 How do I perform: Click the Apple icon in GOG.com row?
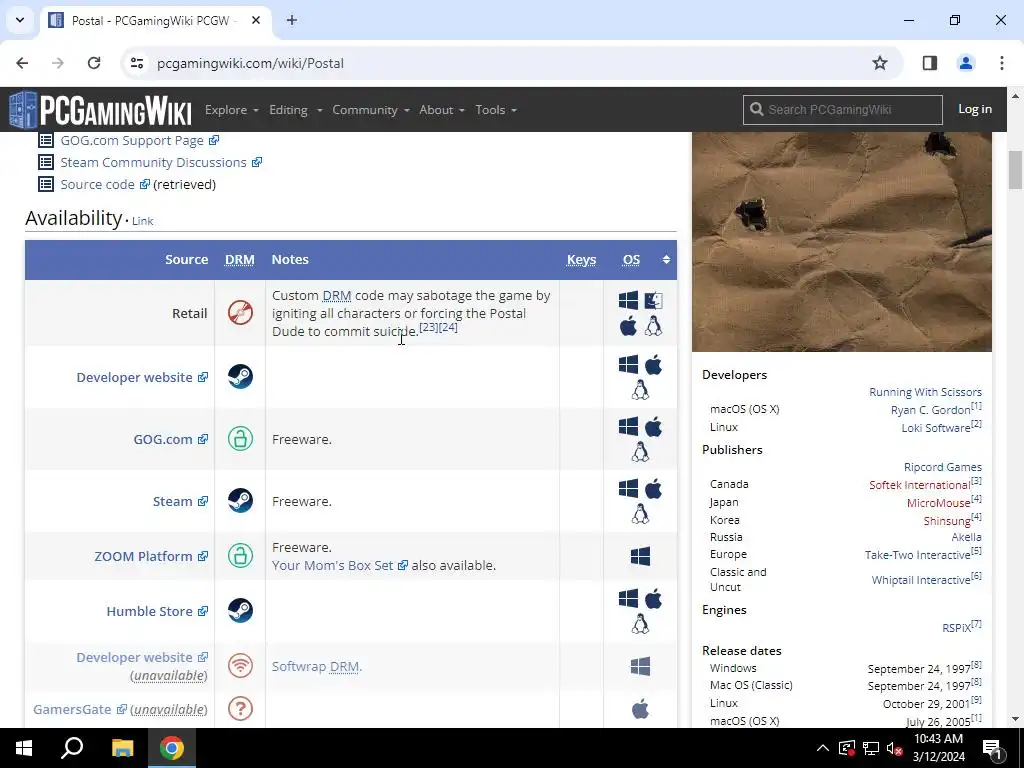(x=654, y=427)
